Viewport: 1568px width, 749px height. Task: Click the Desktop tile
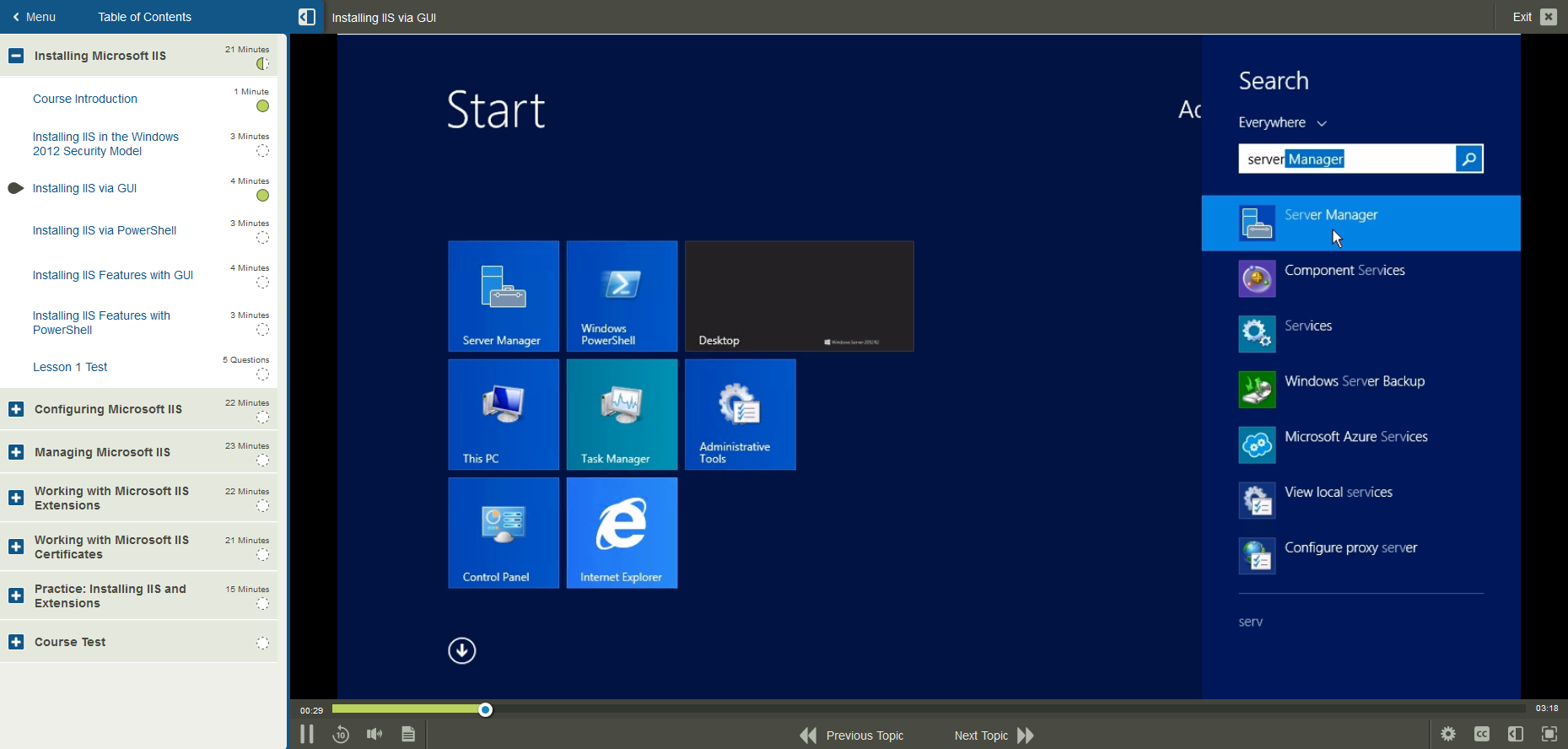click(x=800, y=296)
